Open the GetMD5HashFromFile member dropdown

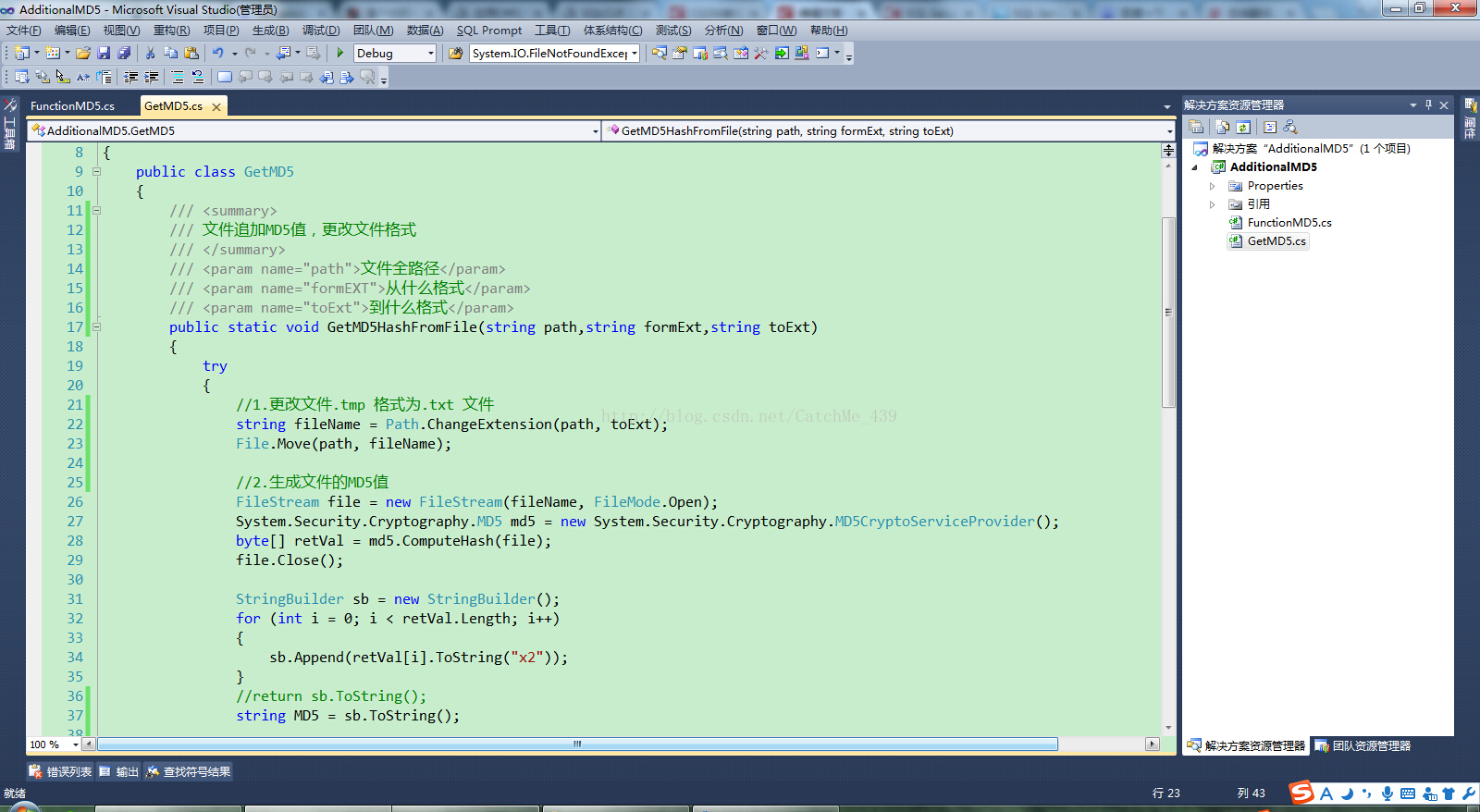(x=1169, y=131)
